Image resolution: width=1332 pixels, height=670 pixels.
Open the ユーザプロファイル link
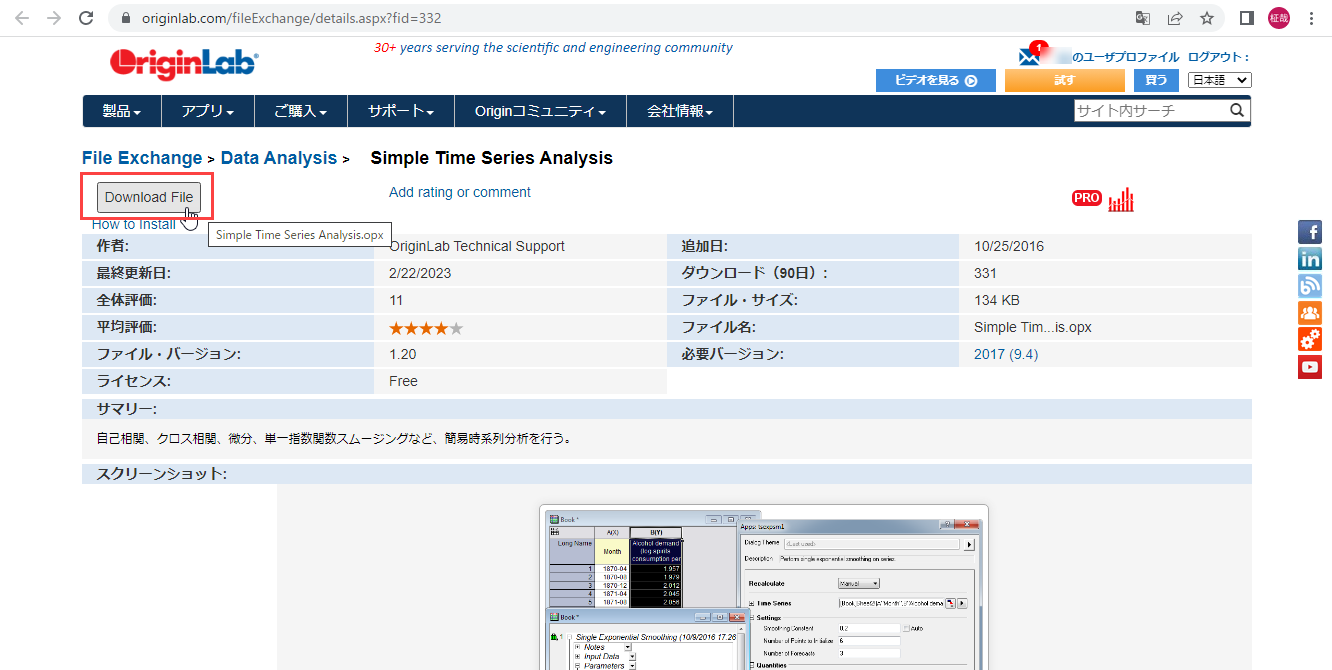[1126, 57]
